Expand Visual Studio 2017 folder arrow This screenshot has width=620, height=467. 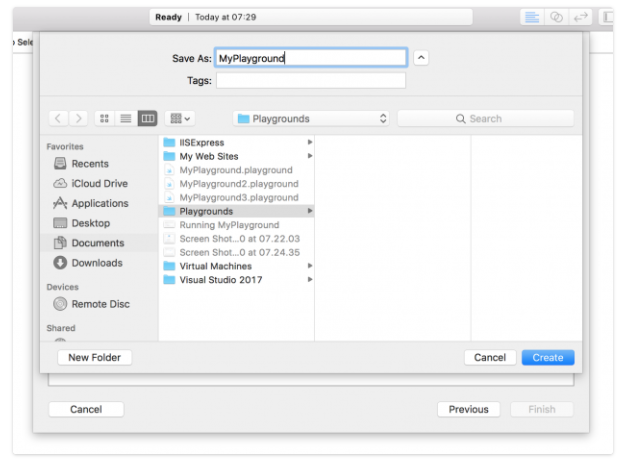(x=310, y=280)
